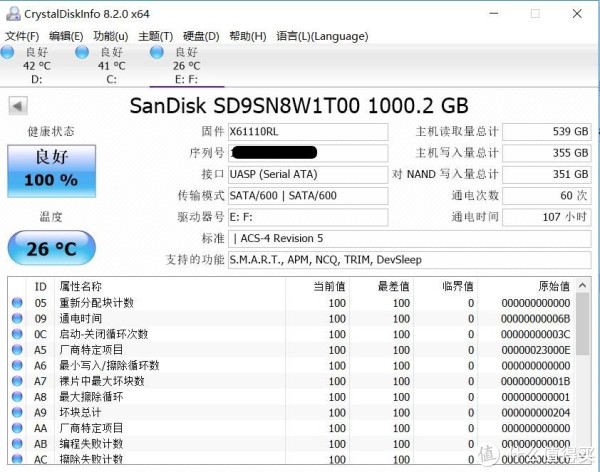Viewport: 600px width, 472px height.
Task: Click power-on hours value 107 小时
Action: tap(547, 217)
